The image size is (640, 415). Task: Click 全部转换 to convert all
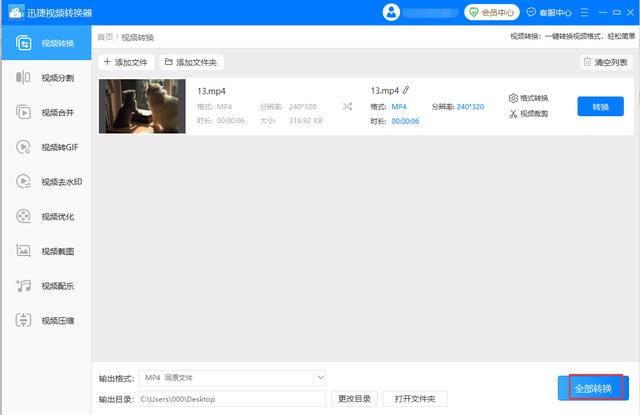pos(593,388)
